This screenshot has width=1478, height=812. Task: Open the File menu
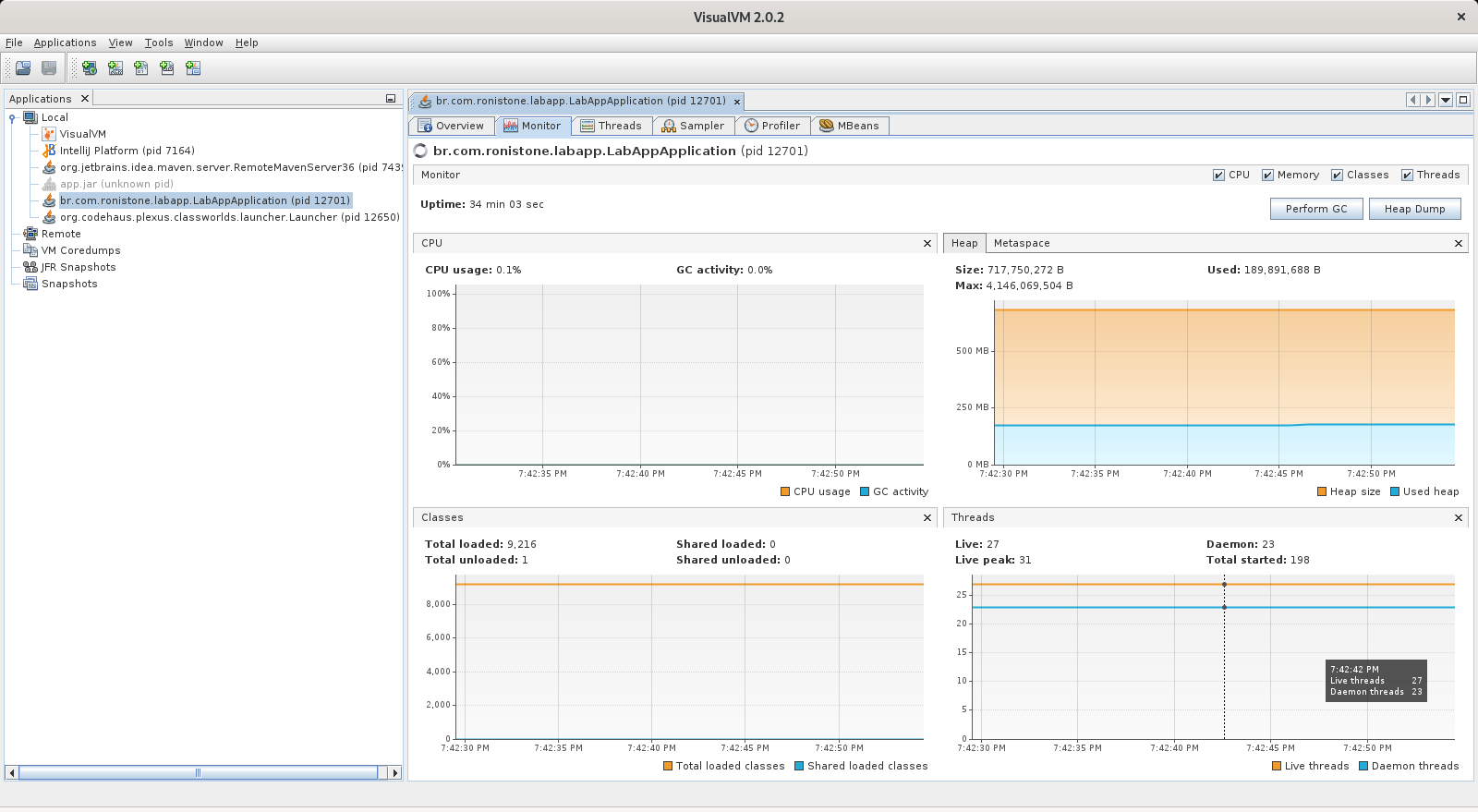point(14,42)
